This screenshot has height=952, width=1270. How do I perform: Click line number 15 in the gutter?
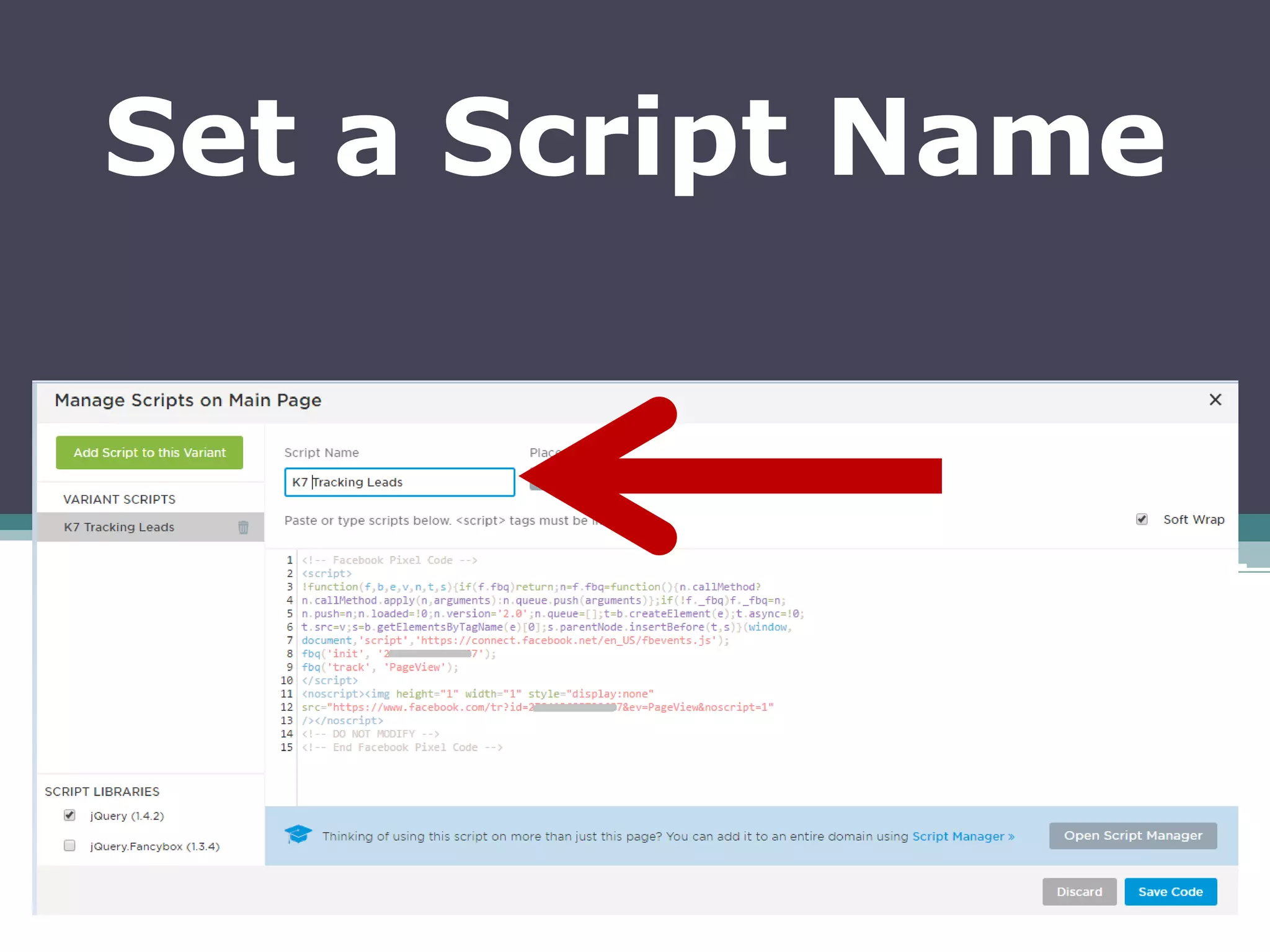pos(286,747)
